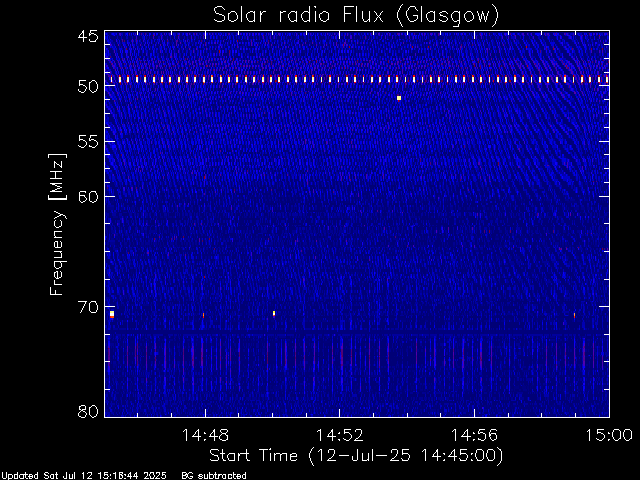Click the 60 frequency tick label

pyautogui.click(x=88, y=196)
